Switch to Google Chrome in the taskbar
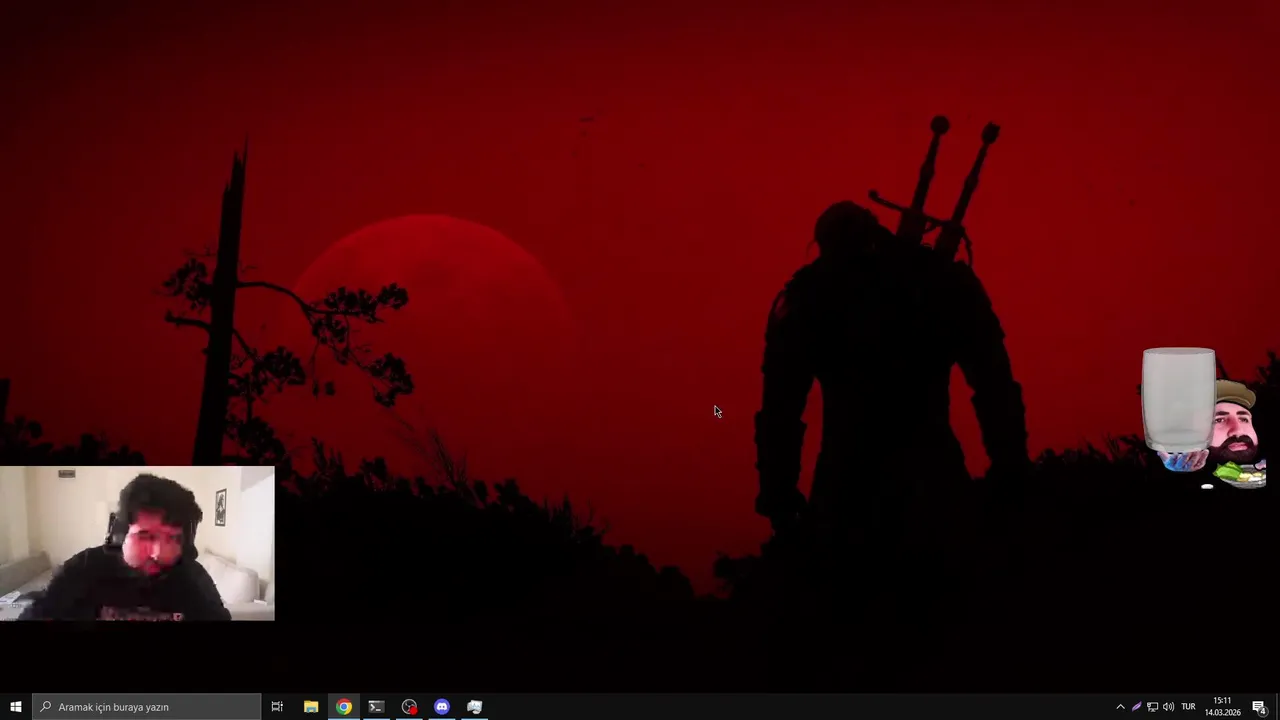 pyautogui.click(x=344, y=707)
